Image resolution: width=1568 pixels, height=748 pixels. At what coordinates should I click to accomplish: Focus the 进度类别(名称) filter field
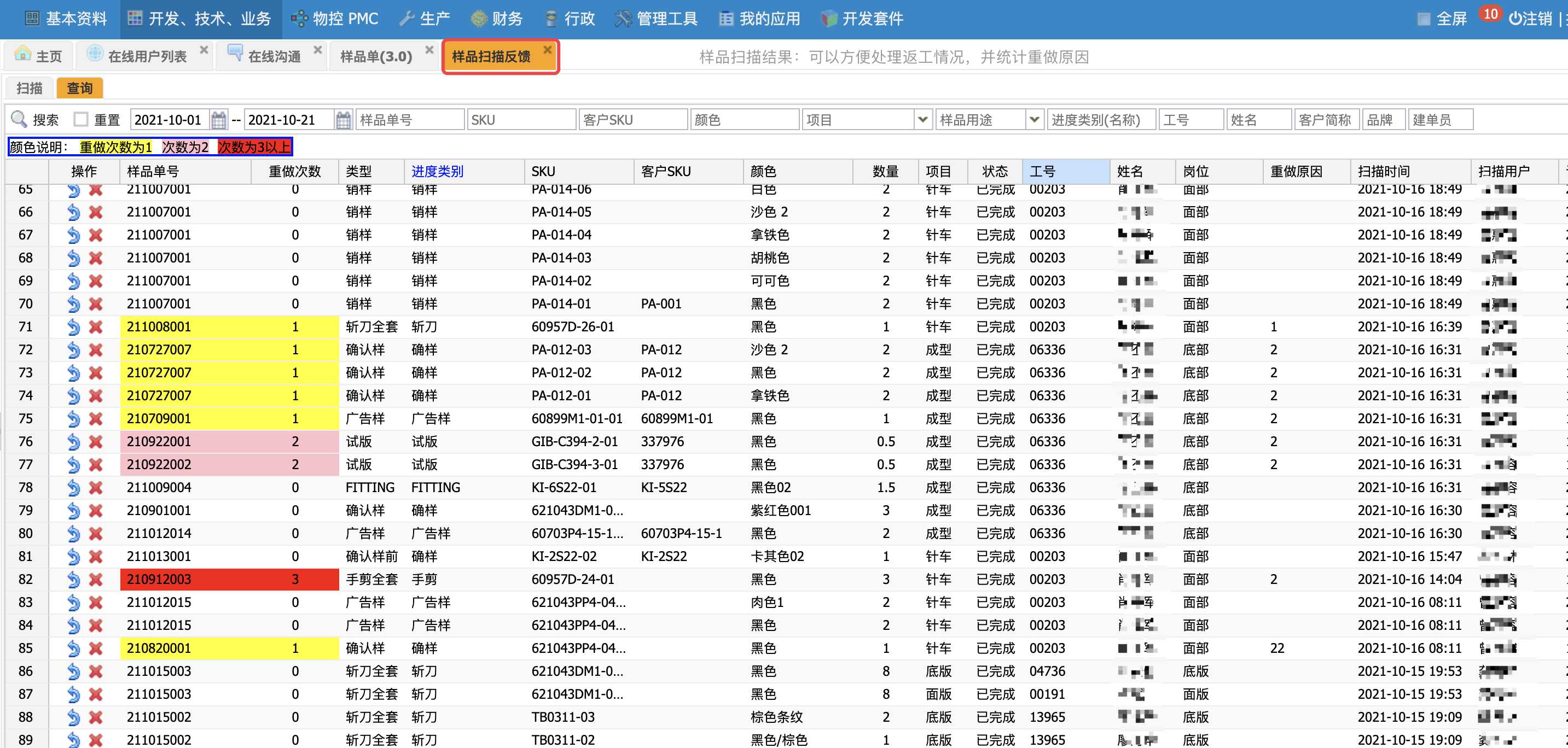tap(1101, 120)
